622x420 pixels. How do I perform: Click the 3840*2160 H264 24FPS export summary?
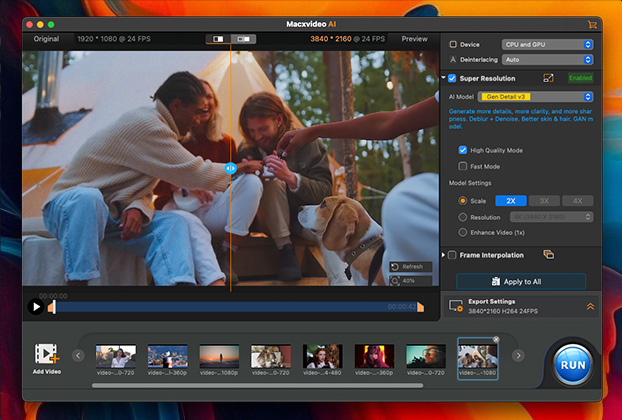pos(503,311)
